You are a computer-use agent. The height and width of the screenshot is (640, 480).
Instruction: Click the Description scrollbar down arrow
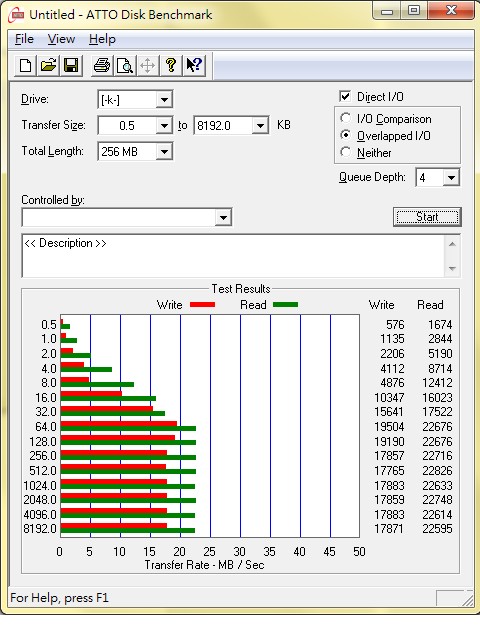(452, 268)
